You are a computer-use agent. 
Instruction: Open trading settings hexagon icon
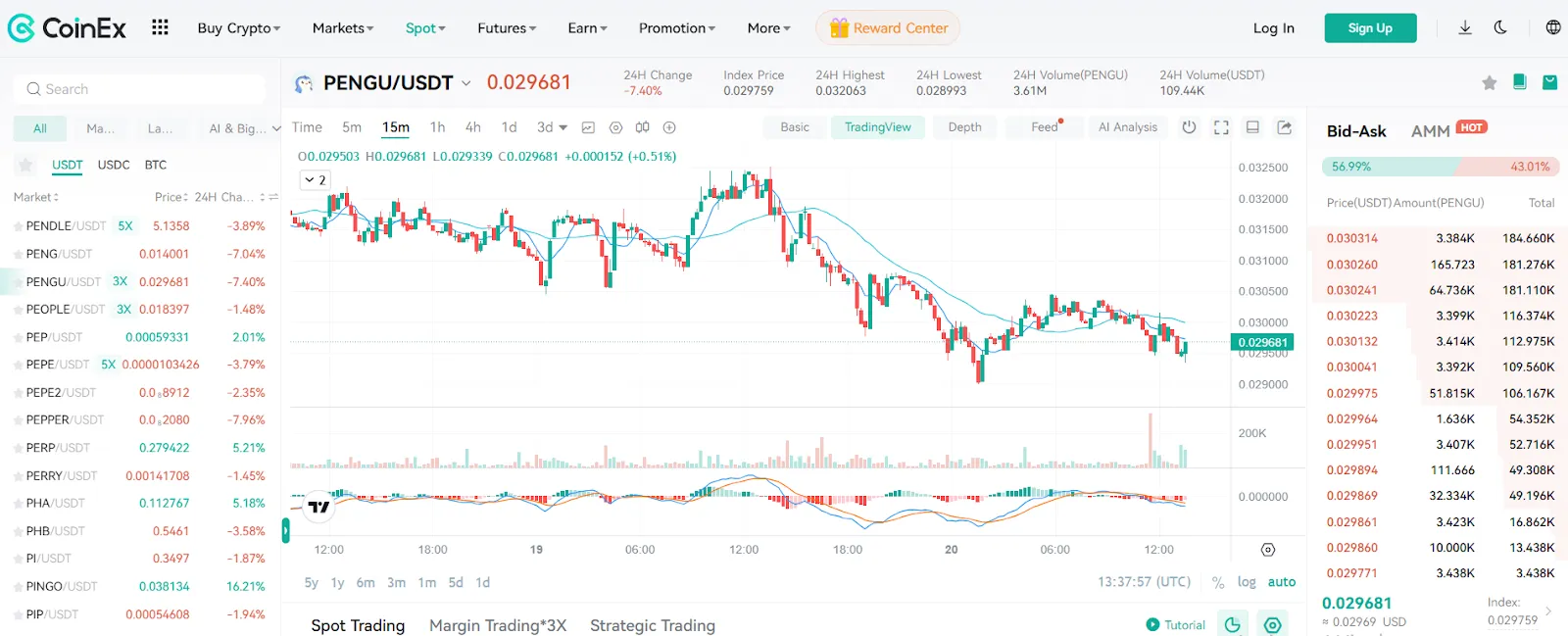pos(1273,624)
